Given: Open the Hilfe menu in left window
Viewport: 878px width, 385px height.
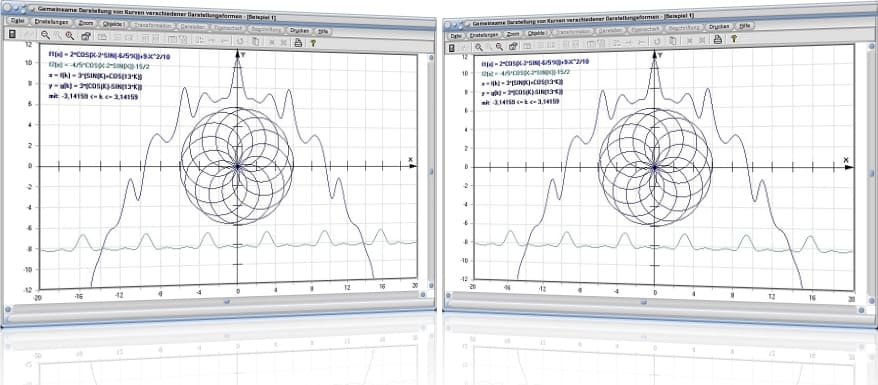Looking at the screenshot, I should point(323,30).
